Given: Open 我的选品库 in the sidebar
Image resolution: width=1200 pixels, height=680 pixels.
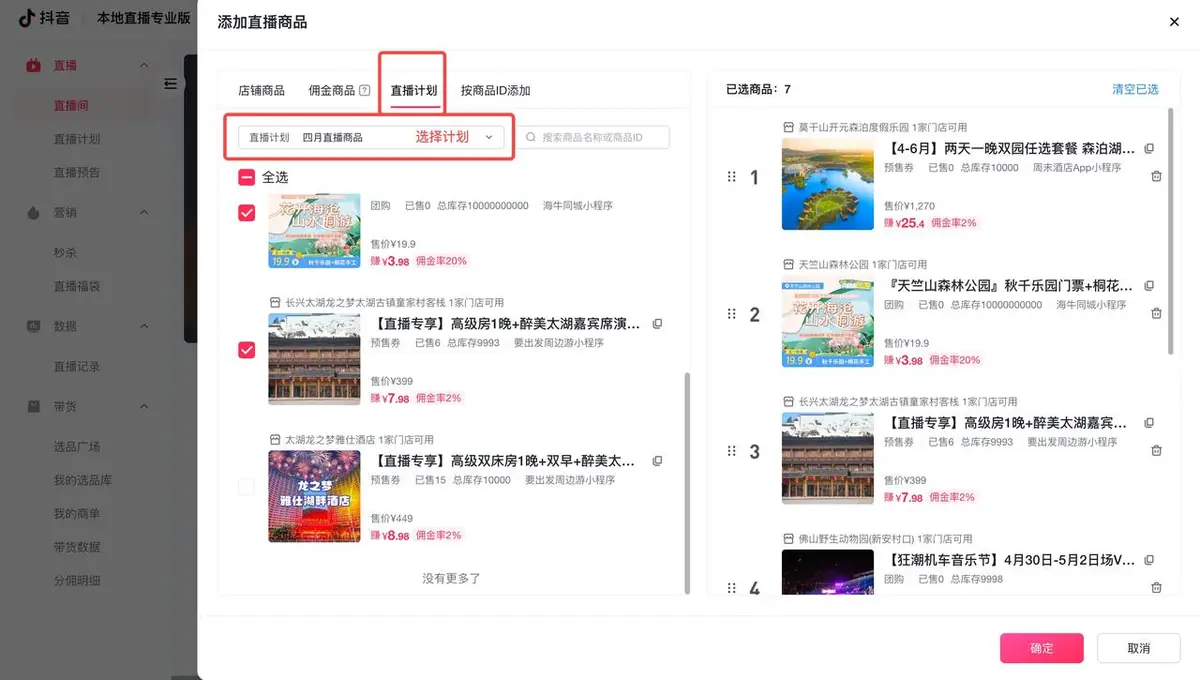Looking at the screenshot, I should point(83,481).
